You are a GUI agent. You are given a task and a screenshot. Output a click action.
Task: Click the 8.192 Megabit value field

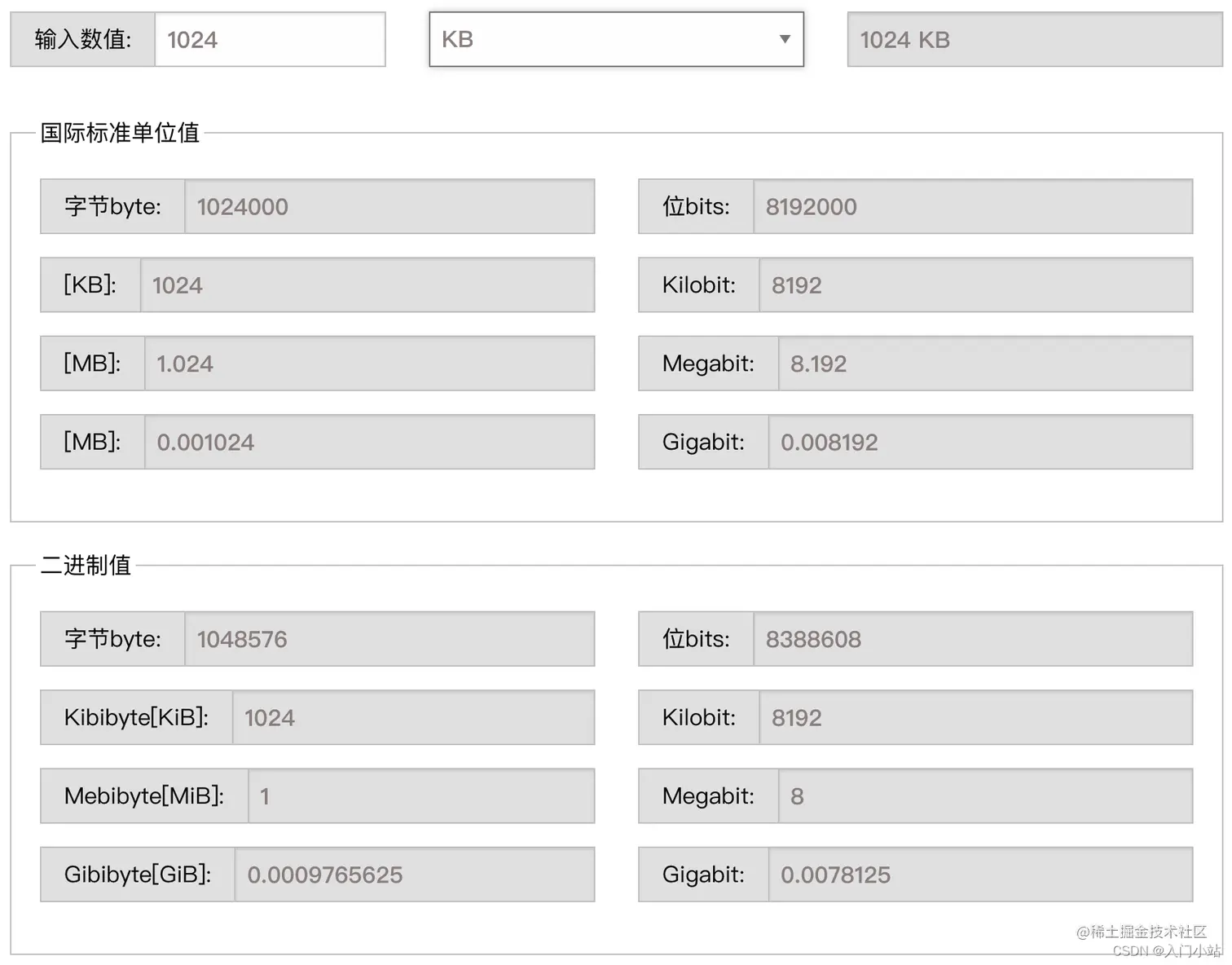click(x=986, y=364)
